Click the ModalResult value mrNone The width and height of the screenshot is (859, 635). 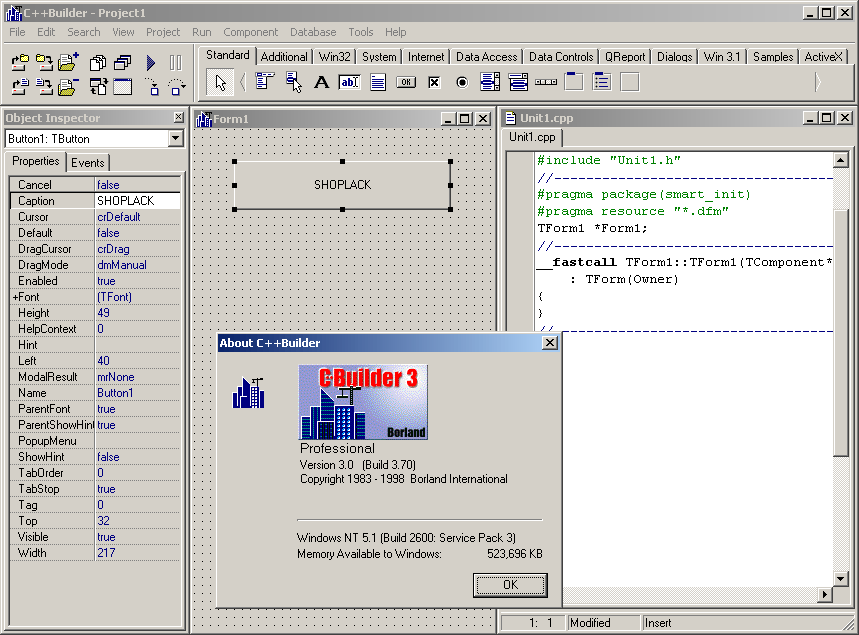coord(138,377)
